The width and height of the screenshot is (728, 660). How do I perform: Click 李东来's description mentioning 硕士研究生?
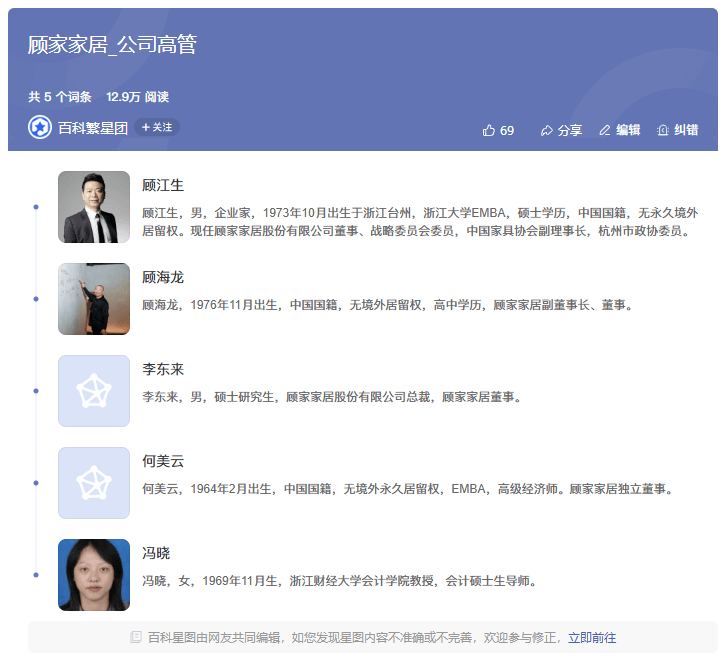point(332,397)
